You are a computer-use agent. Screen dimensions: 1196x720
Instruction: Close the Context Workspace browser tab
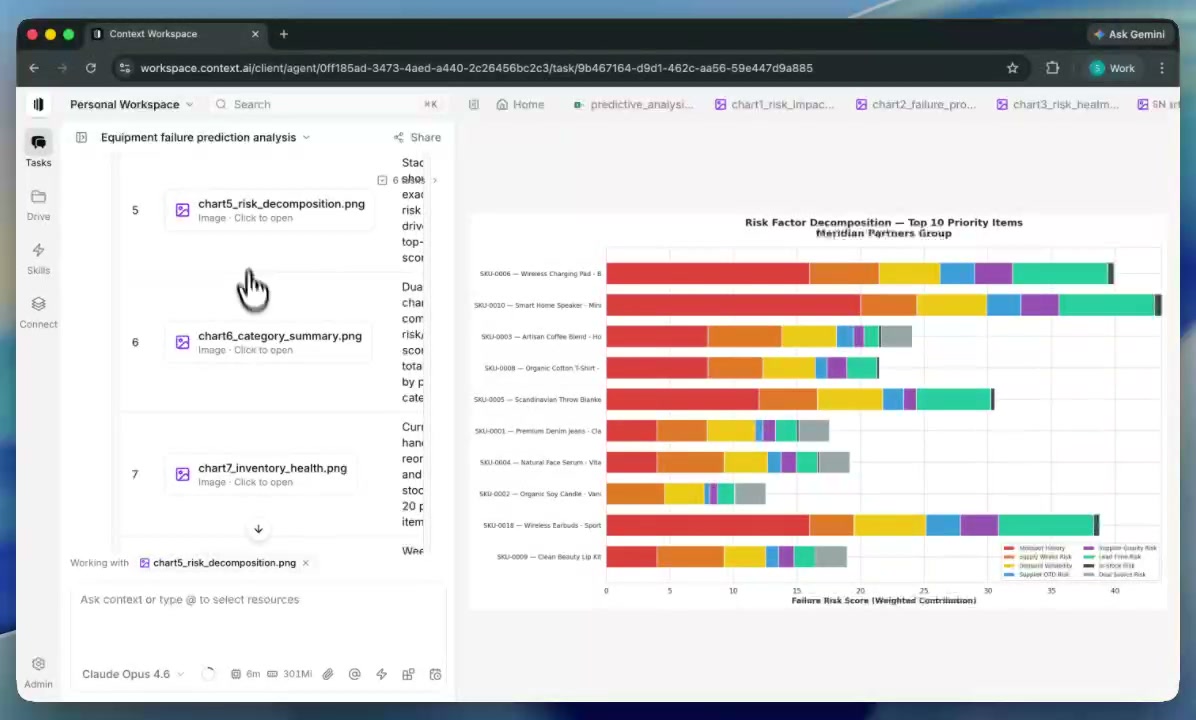click(256, 34)
